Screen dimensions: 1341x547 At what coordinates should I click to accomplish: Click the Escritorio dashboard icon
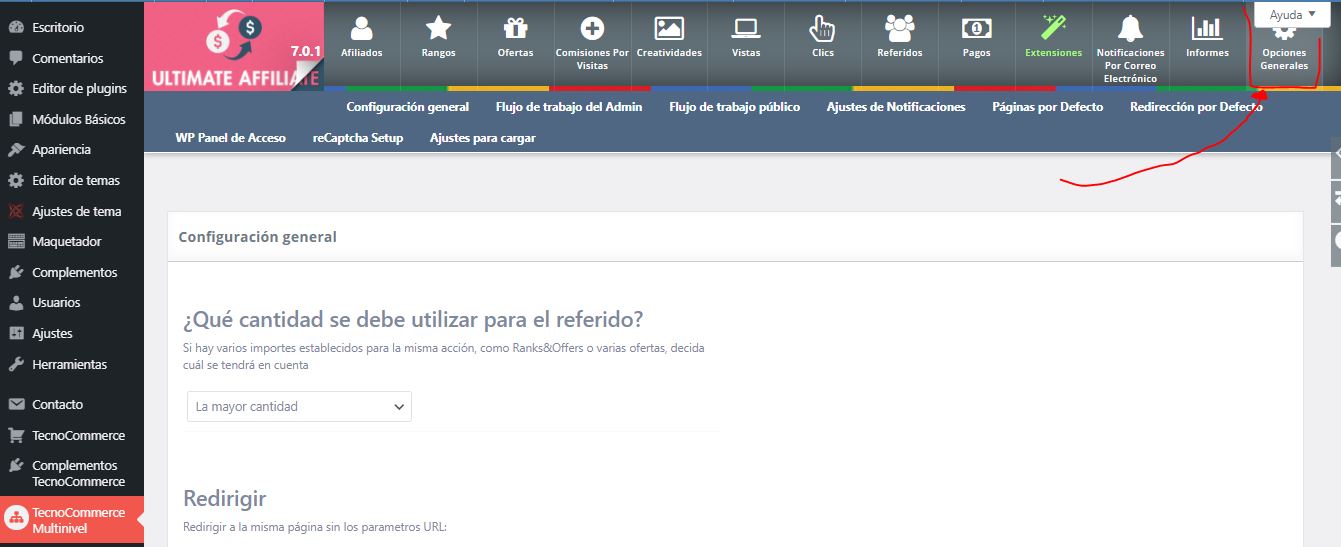[x=16, y=27]
